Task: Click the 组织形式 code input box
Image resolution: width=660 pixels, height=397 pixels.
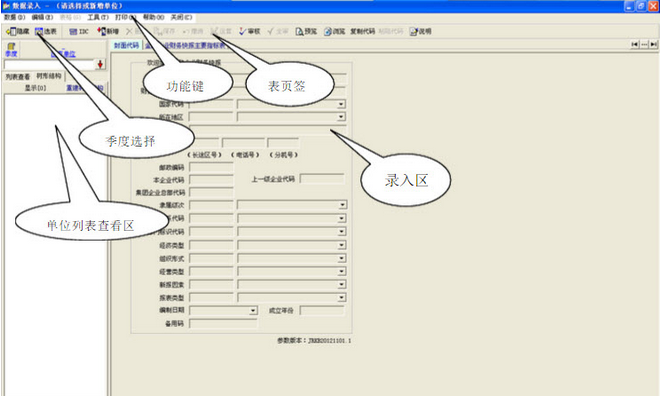Action: (x=211, y=258)
